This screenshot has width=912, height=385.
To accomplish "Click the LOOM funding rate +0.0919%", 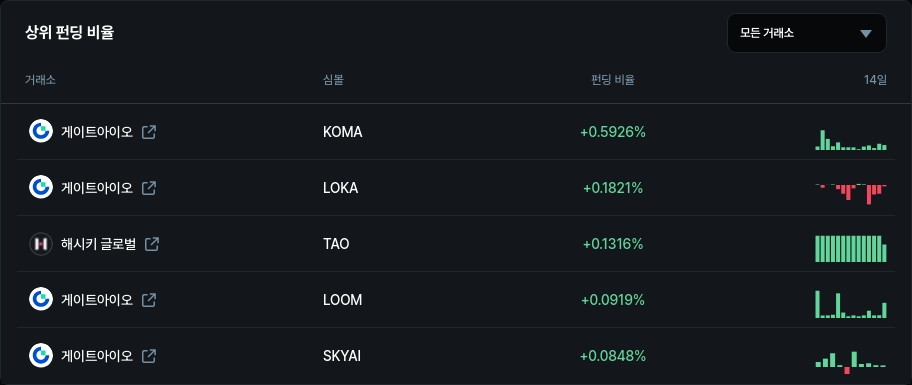I will coord(613,300).
